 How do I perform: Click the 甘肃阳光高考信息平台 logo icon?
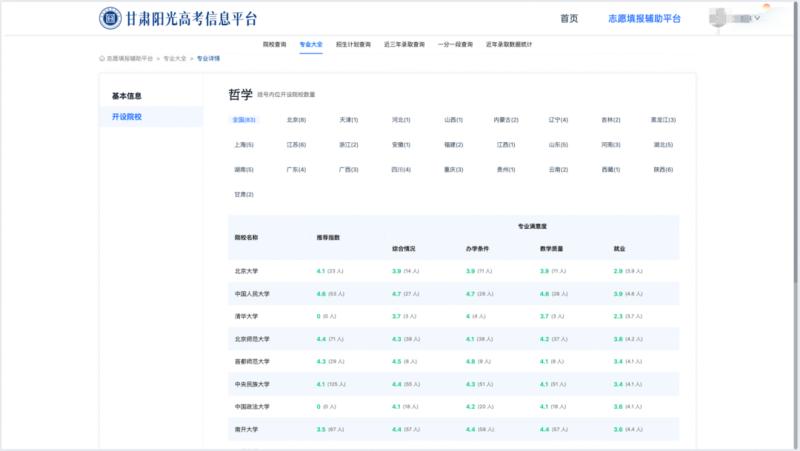click(x=110, y=18)
